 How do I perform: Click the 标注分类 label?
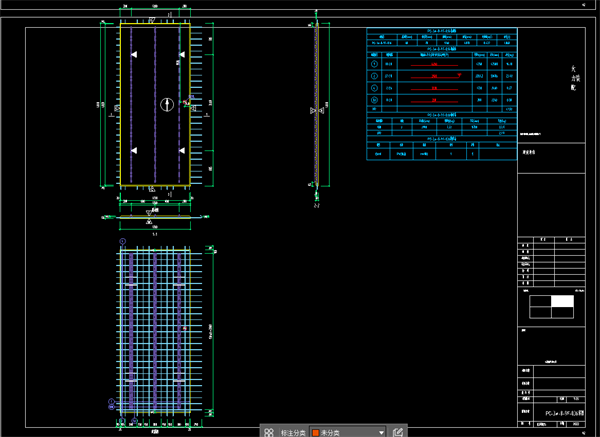(x=293, y=433)
